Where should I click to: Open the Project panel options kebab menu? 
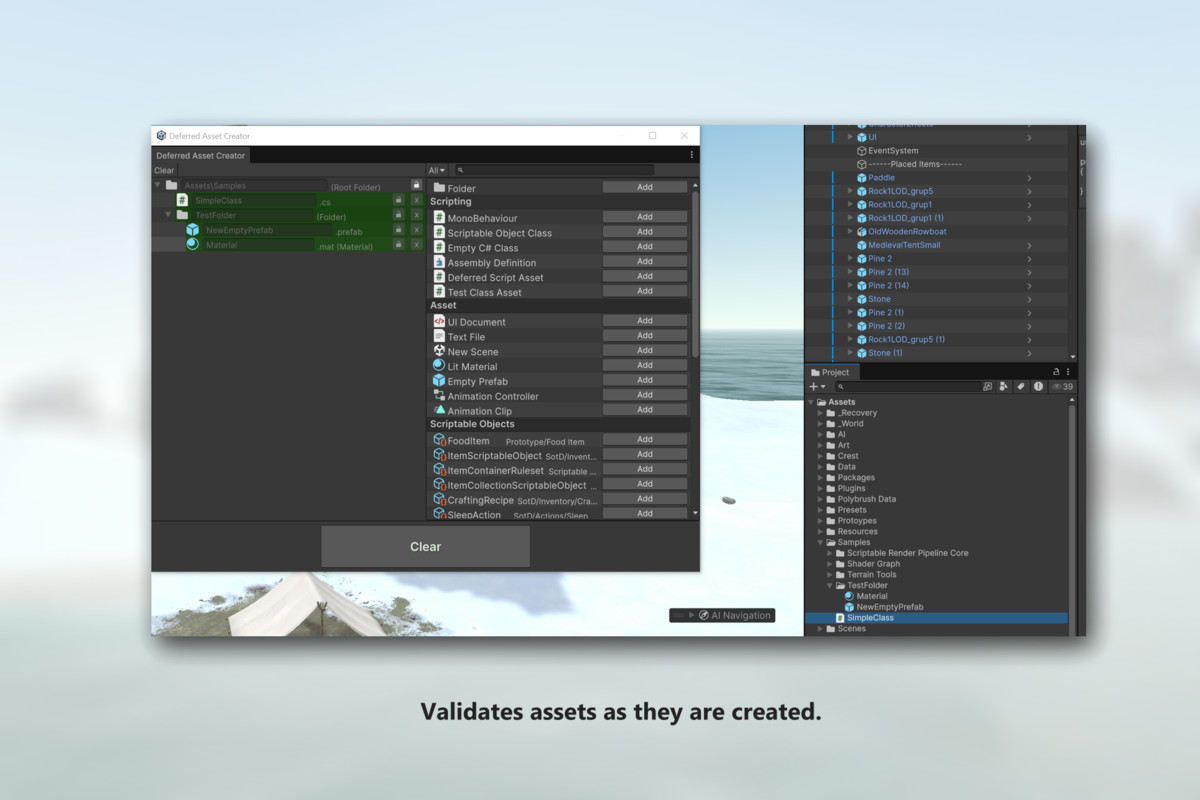pyautogui.click(x=1068, y=371)
